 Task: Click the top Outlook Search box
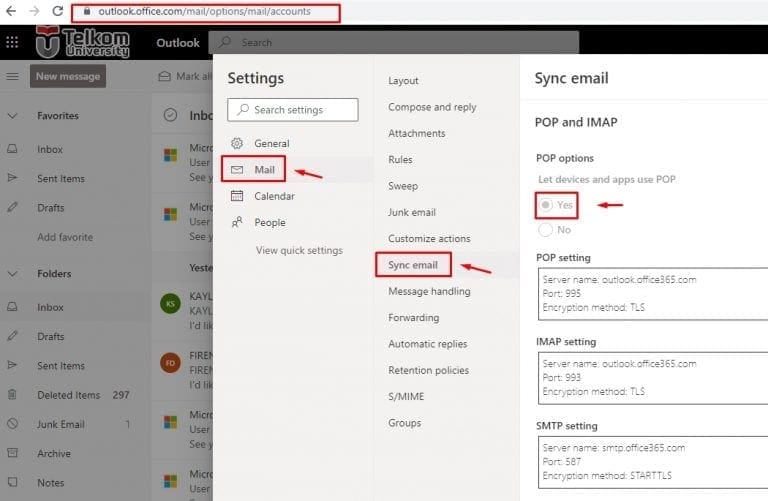point(394,43)
